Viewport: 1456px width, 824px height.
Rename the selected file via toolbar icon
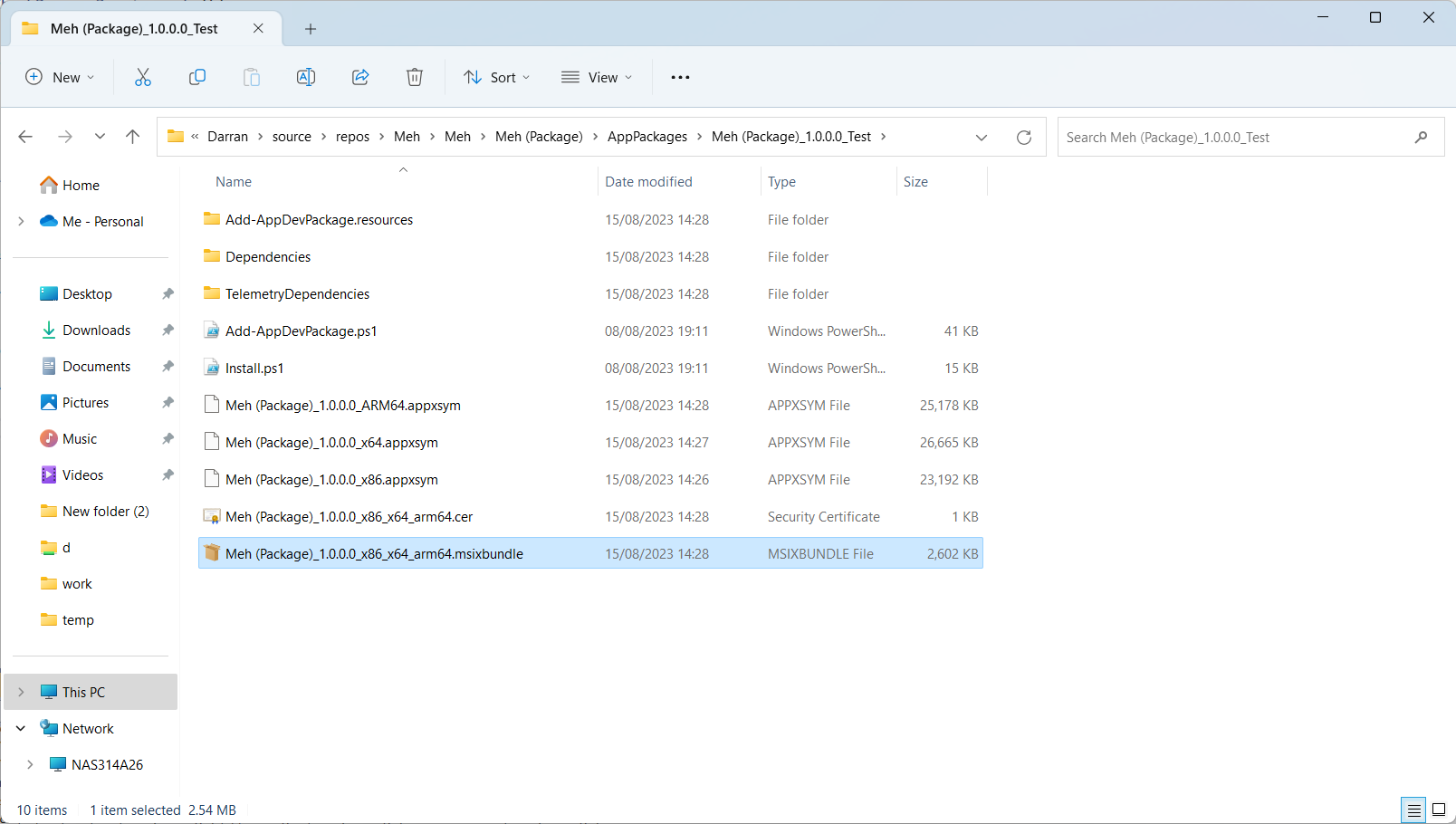[x=306, y=77]
